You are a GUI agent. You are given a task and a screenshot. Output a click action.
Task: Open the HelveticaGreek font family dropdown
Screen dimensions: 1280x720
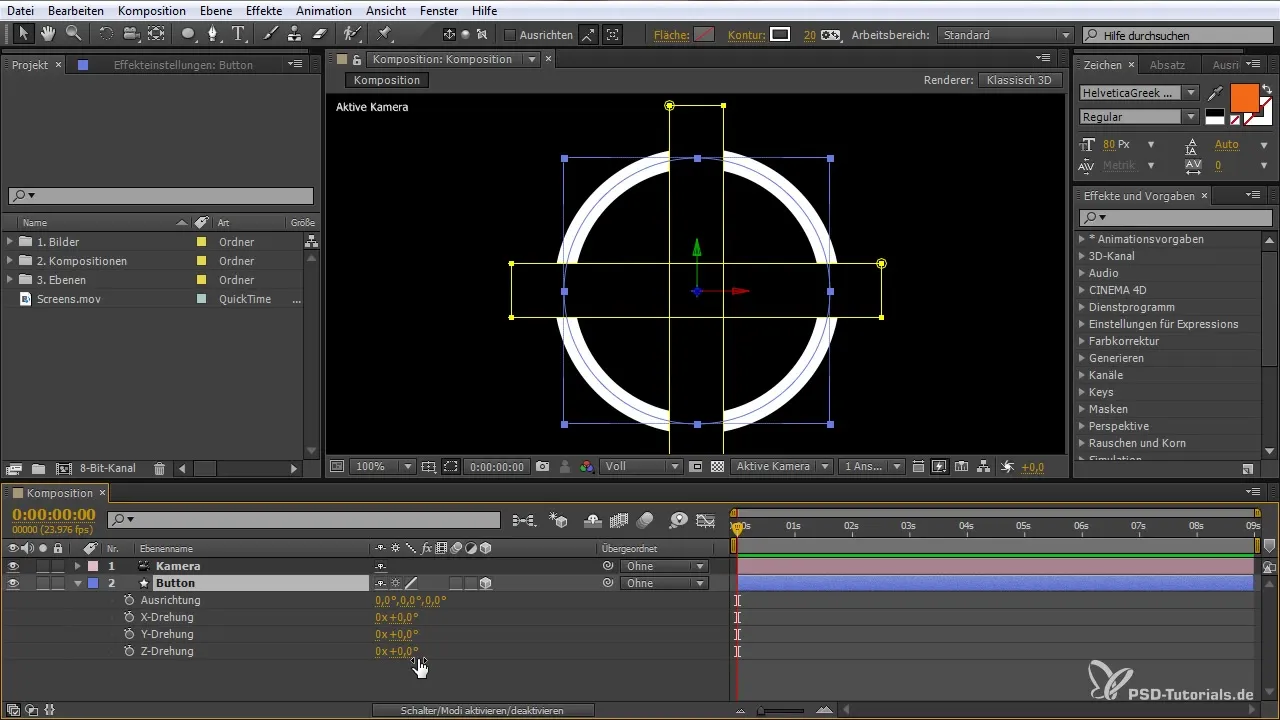(1140, 92)
